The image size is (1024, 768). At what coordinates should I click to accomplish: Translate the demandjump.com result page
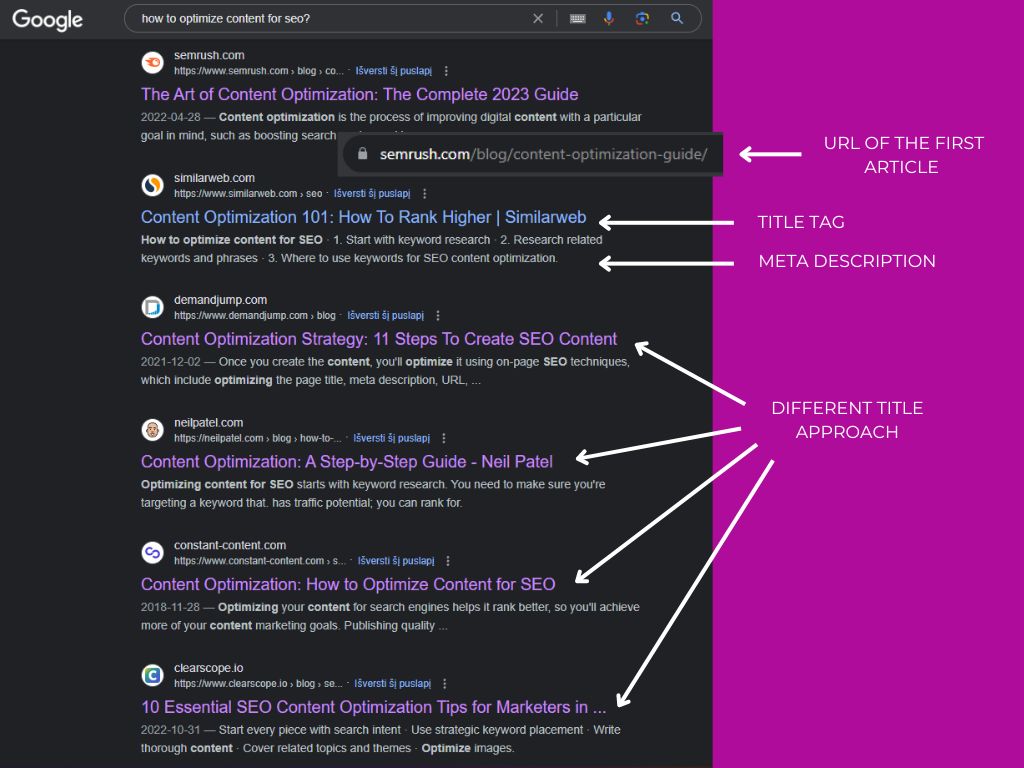click(386, 316)
